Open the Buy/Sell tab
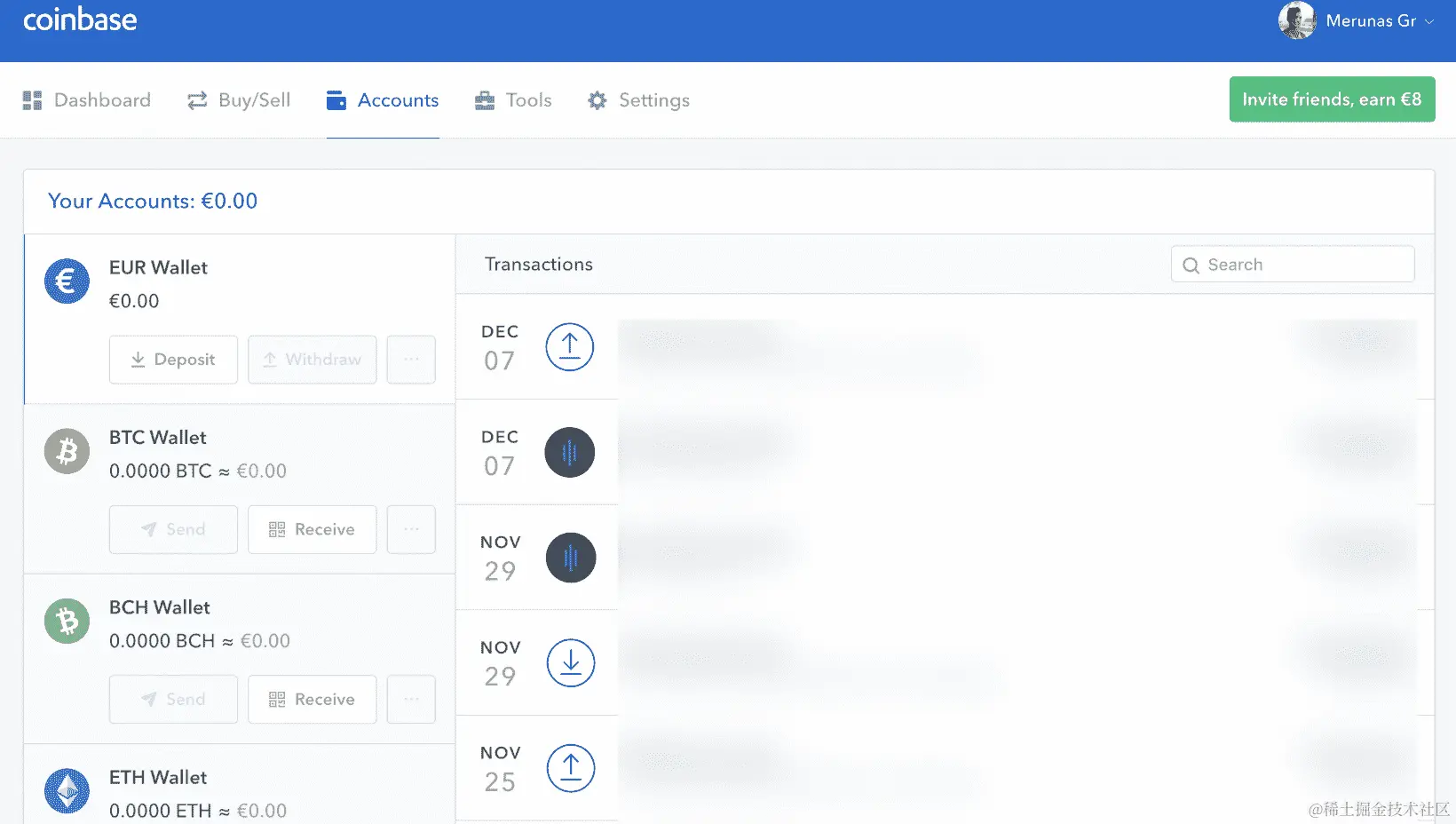Screen dimensions: 1456x824 click(x=239, y=100)
